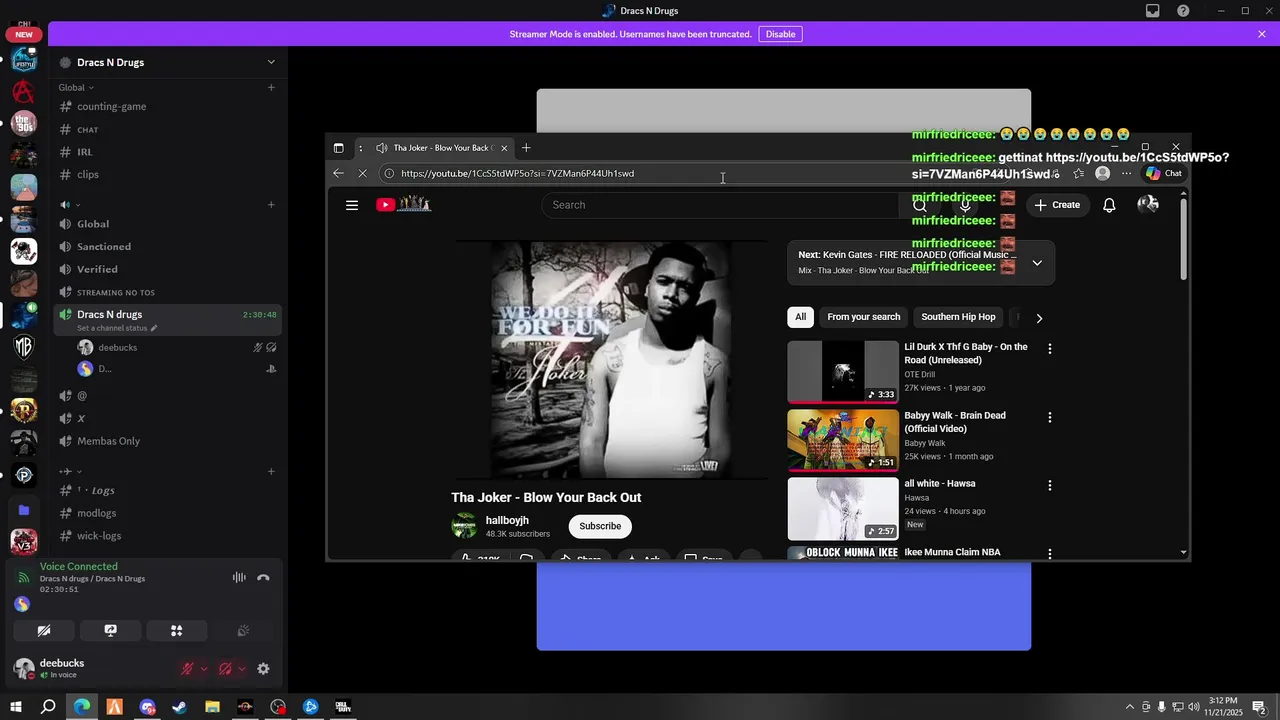Add a channel to the logs category

tap(271, 471)
